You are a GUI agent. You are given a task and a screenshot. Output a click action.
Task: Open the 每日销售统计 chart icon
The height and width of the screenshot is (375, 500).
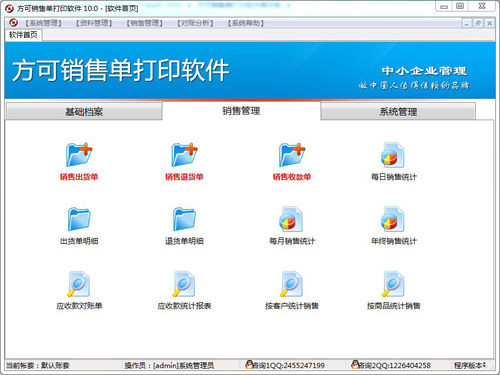(393, 155)
